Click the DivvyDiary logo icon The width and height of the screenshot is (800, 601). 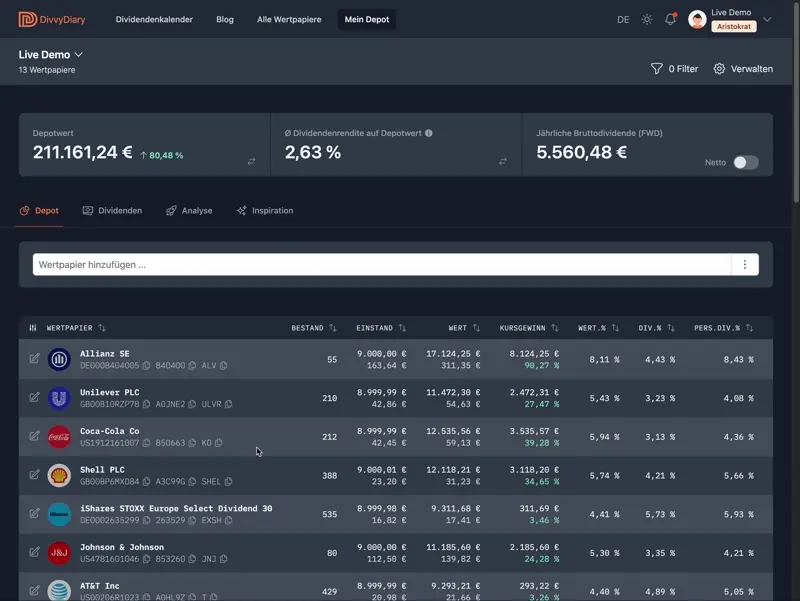pyautogui.click(x=27, y=19)
